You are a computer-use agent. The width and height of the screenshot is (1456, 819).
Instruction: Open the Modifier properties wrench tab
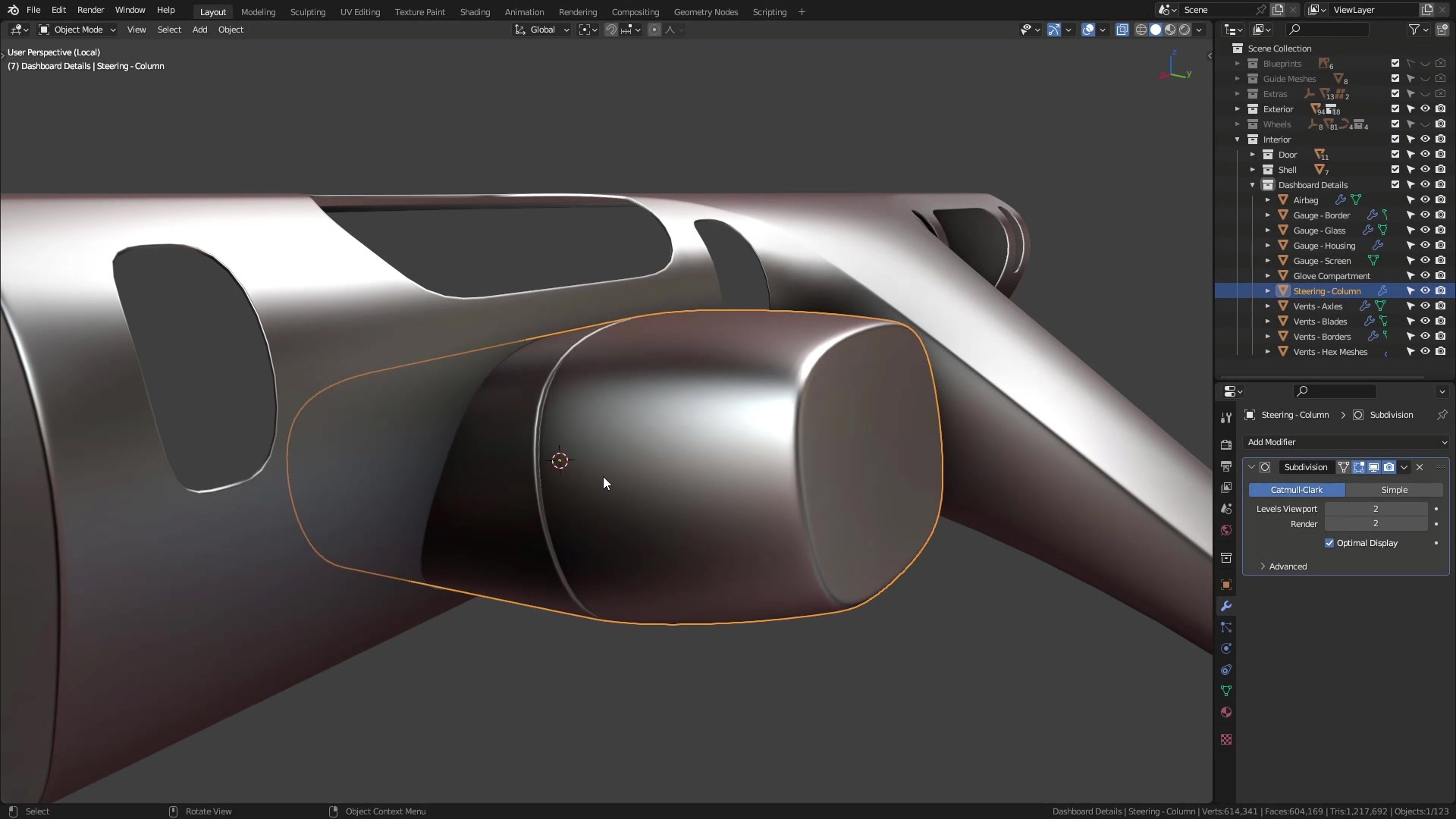[x=1226, y=606]
